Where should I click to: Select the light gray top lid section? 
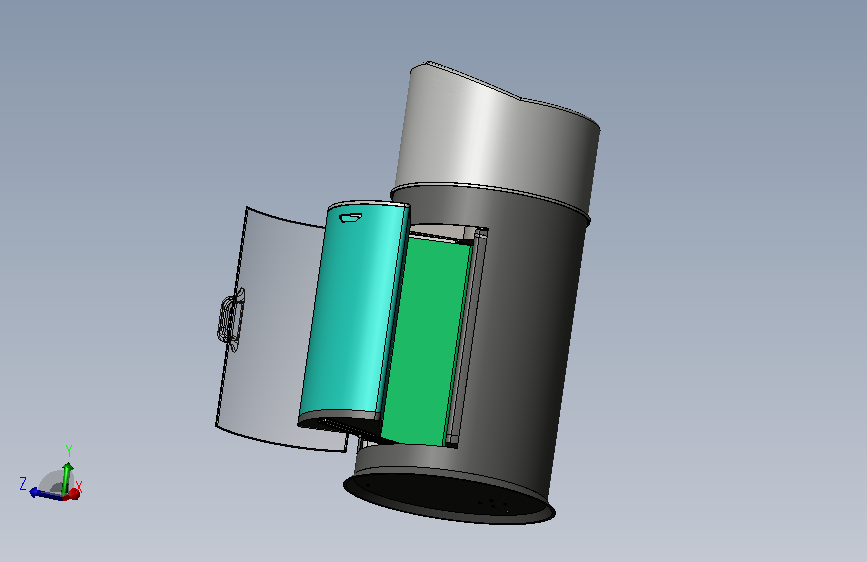[497, 138]
